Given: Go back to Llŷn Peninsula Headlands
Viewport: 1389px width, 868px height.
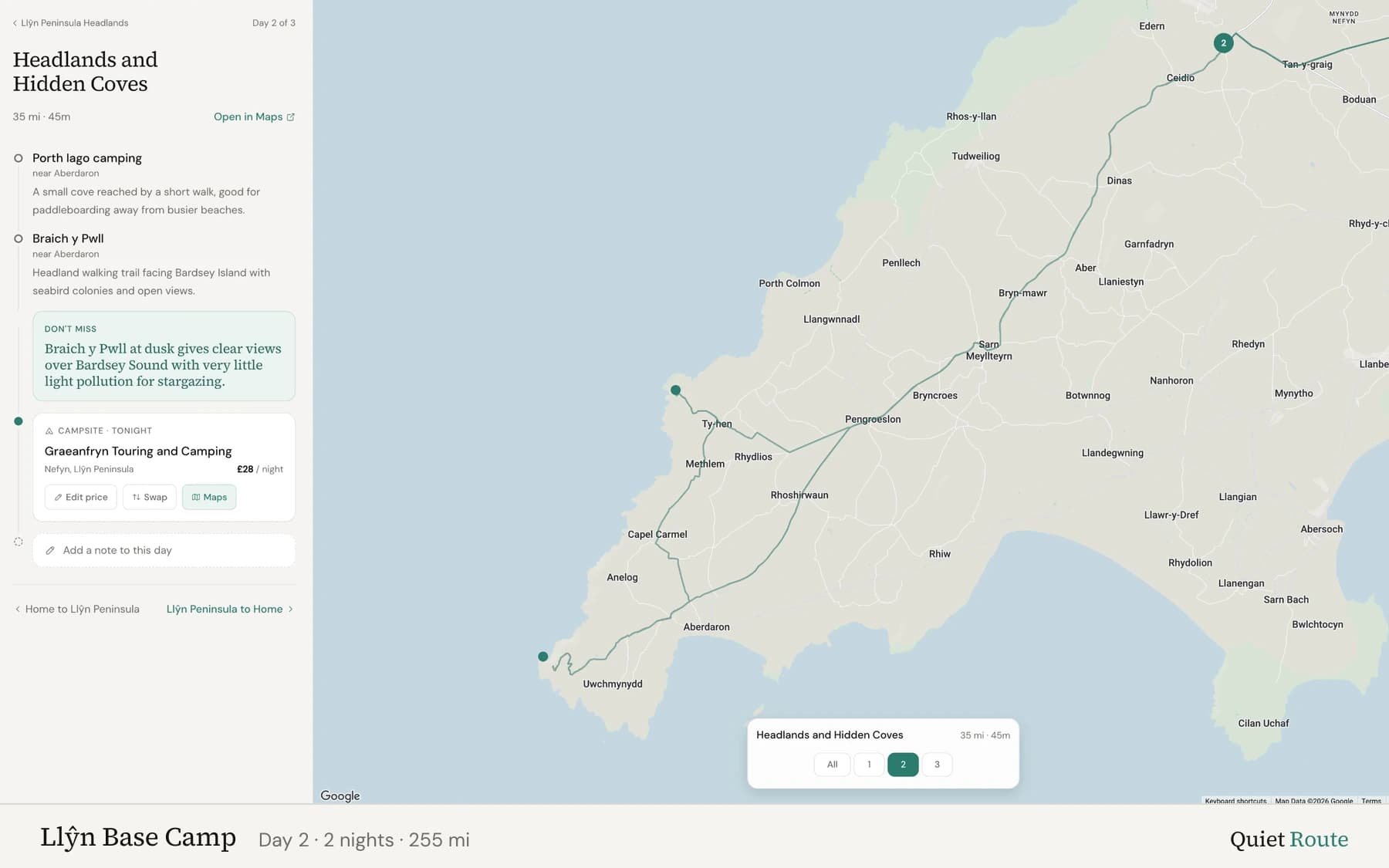Looking at the screenshot, I should [70, 23].
